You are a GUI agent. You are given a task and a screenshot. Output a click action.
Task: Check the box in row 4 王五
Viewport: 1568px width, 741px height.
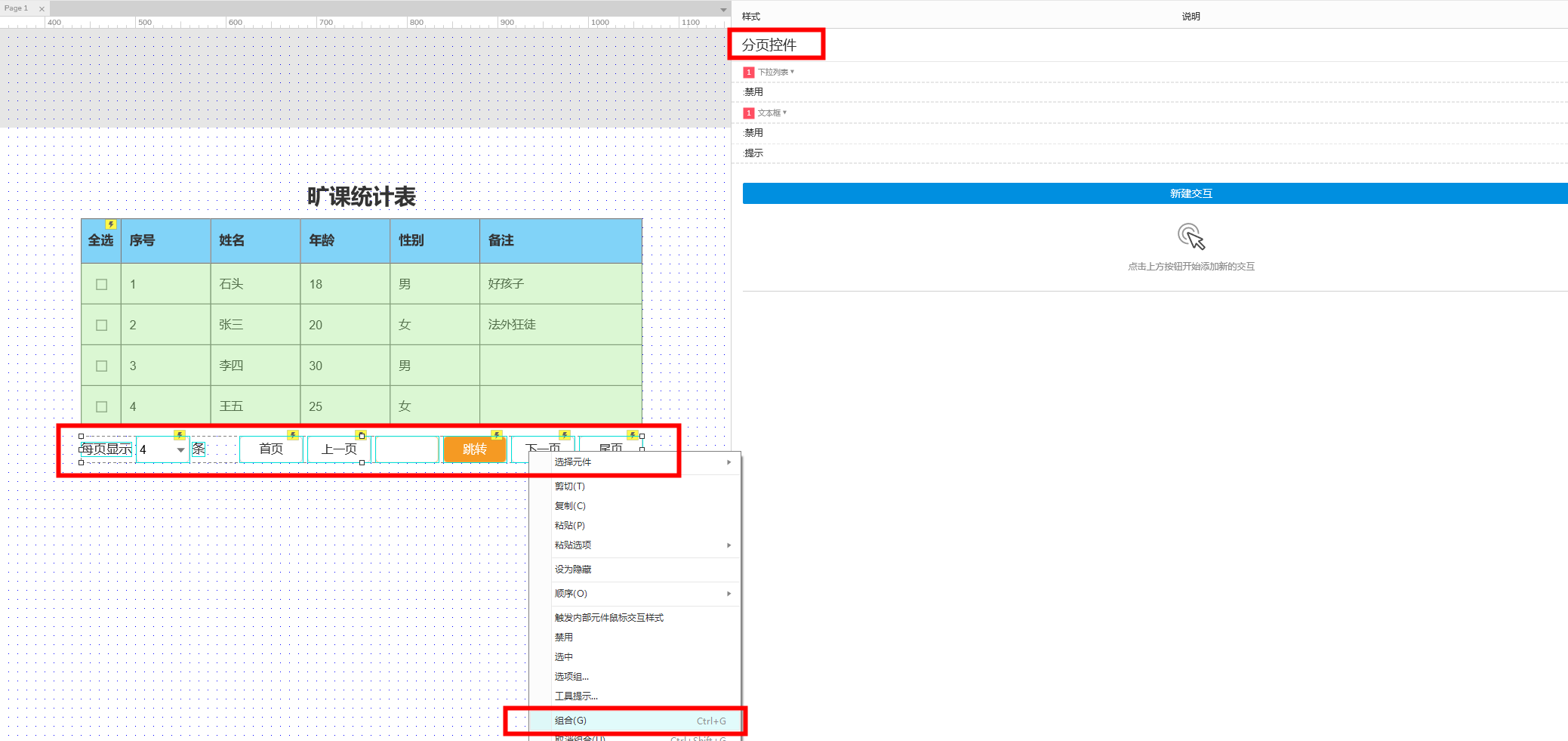102,407
